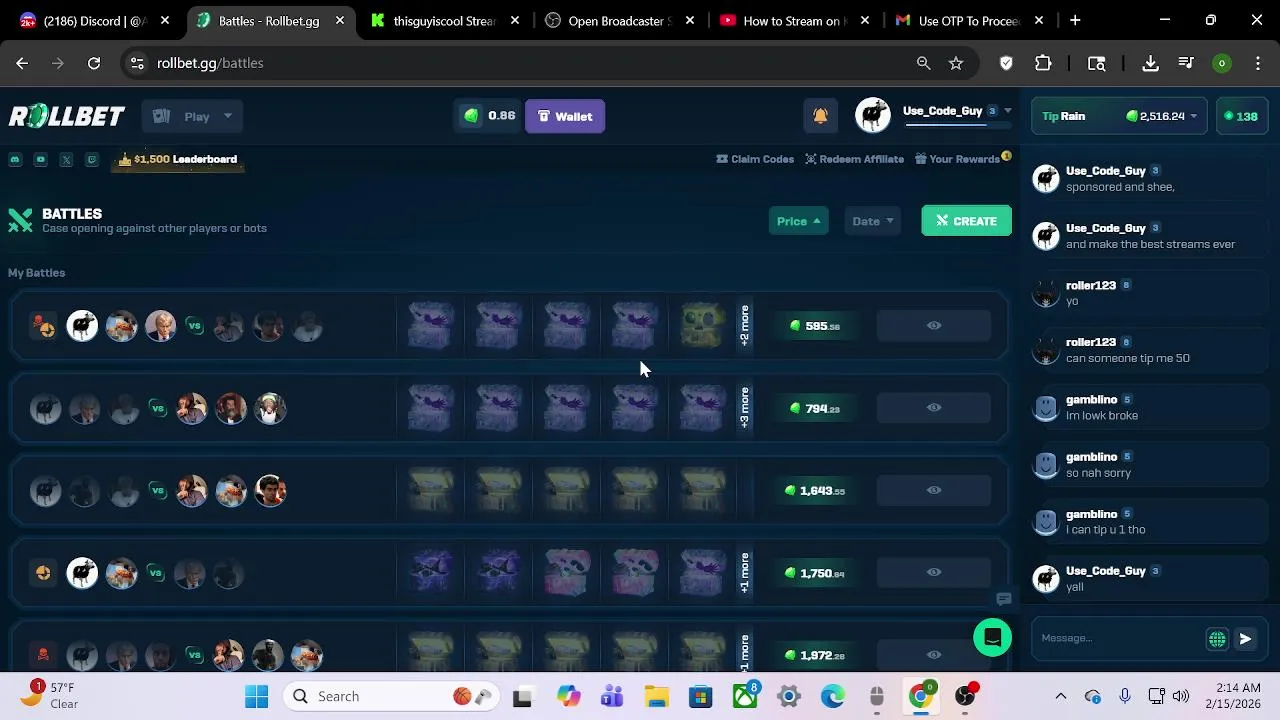Open Microsoft Edge from taskbar
The image size is (1280, 720).
pyautogui.click(x=832, y=696)
